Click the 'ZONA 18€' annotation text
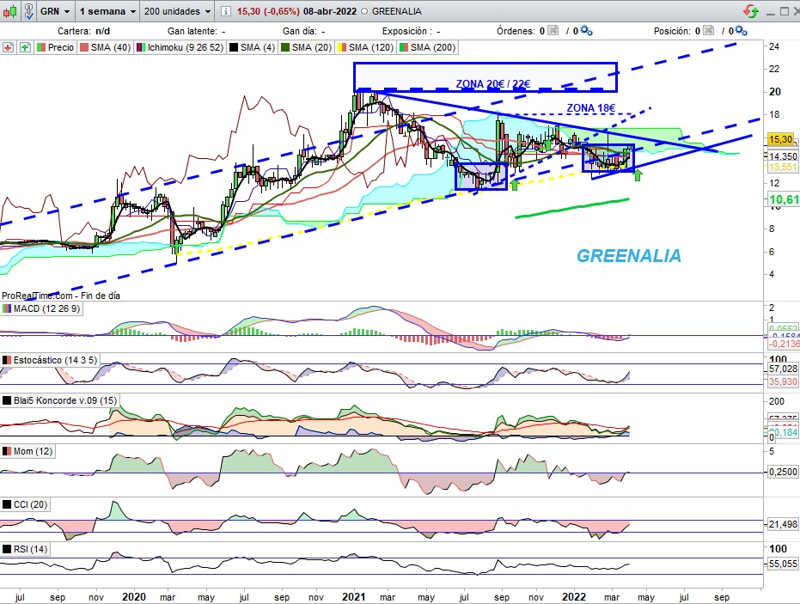This screenshot has height=604, width=800. [591, 108]
